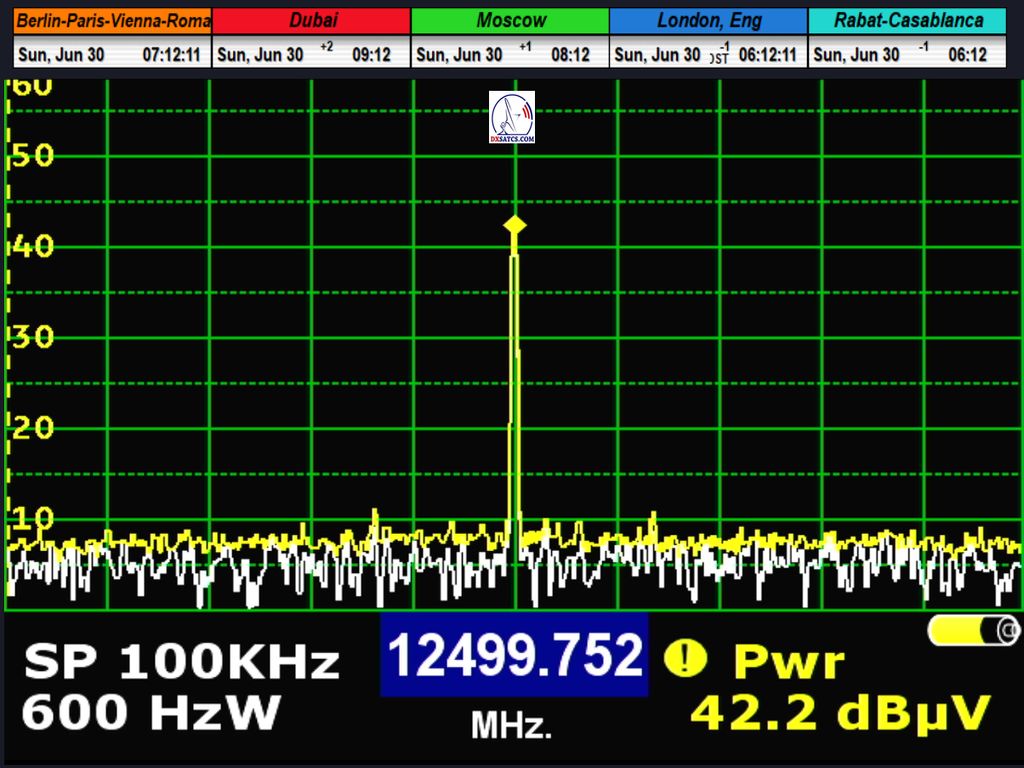Click the SP 100KHz span setting
This screenshot has height=768, width=1024.
182,662
